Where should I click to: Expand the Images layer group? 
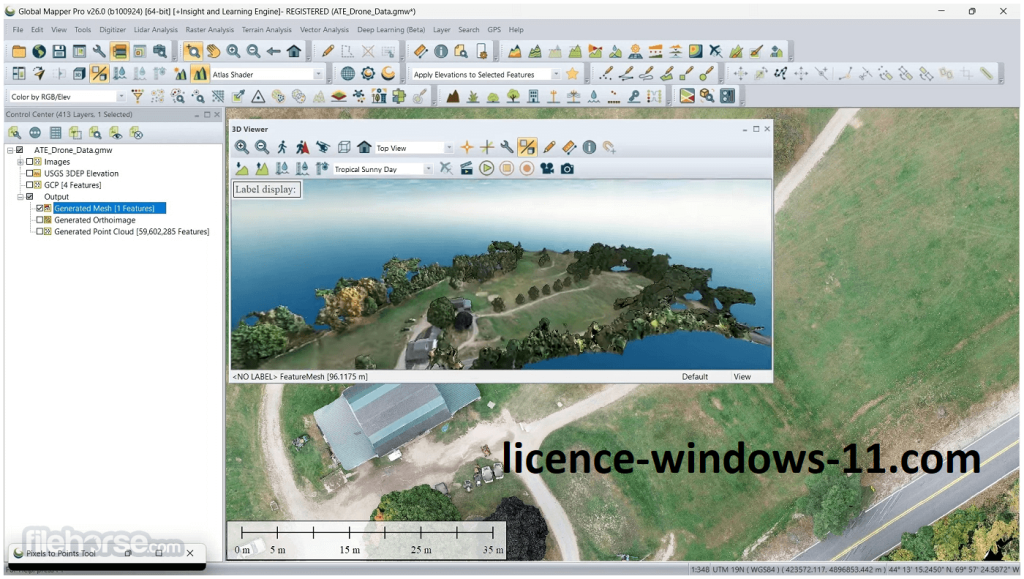tap(20, 162)
